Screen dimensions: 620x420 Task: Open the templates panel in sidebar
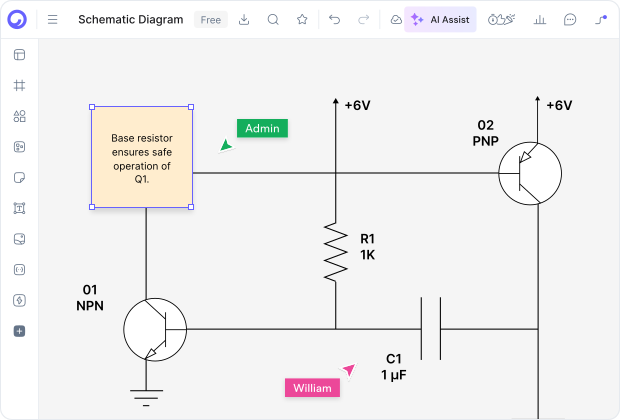[x=19, y=55]
